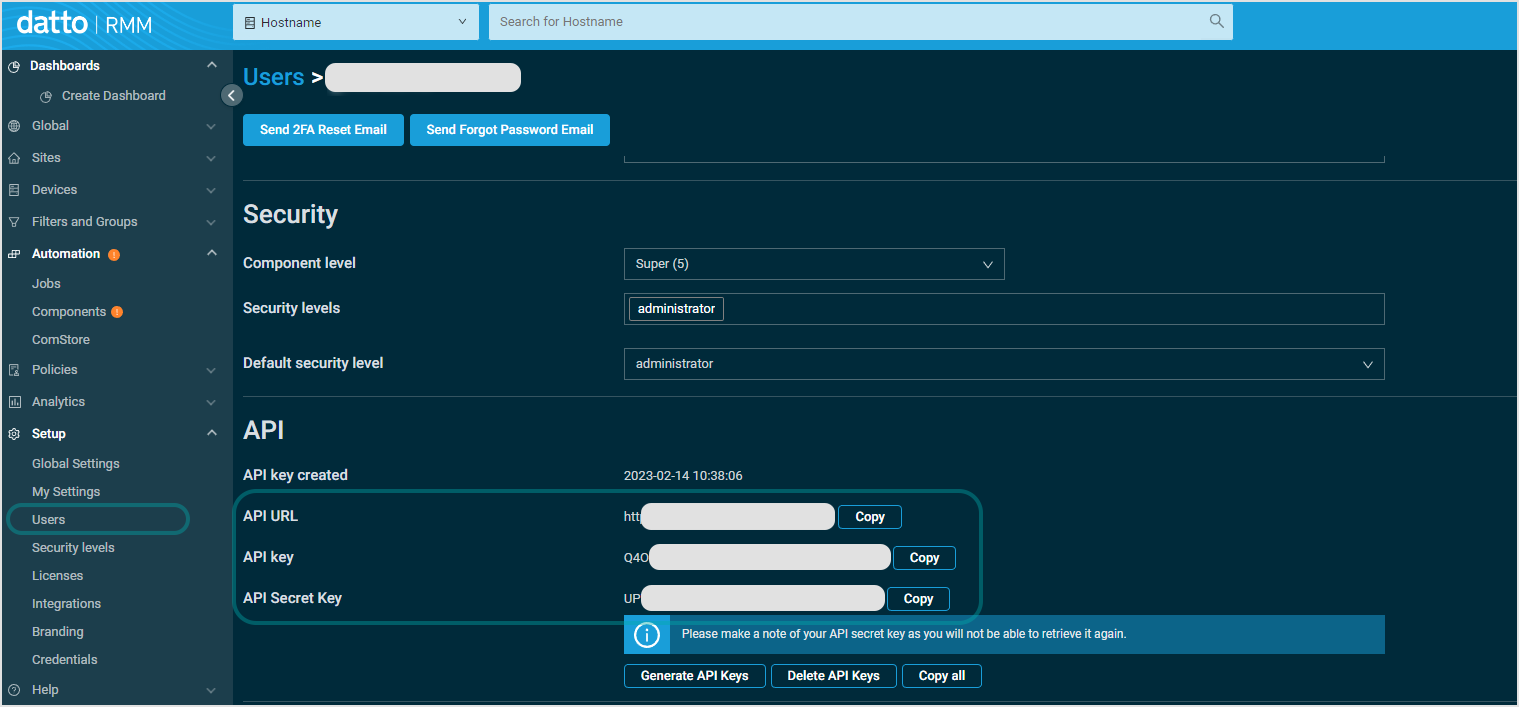Click the Policies icon in the sidebar
This screenshot has width=1519, height=707.
13,369
